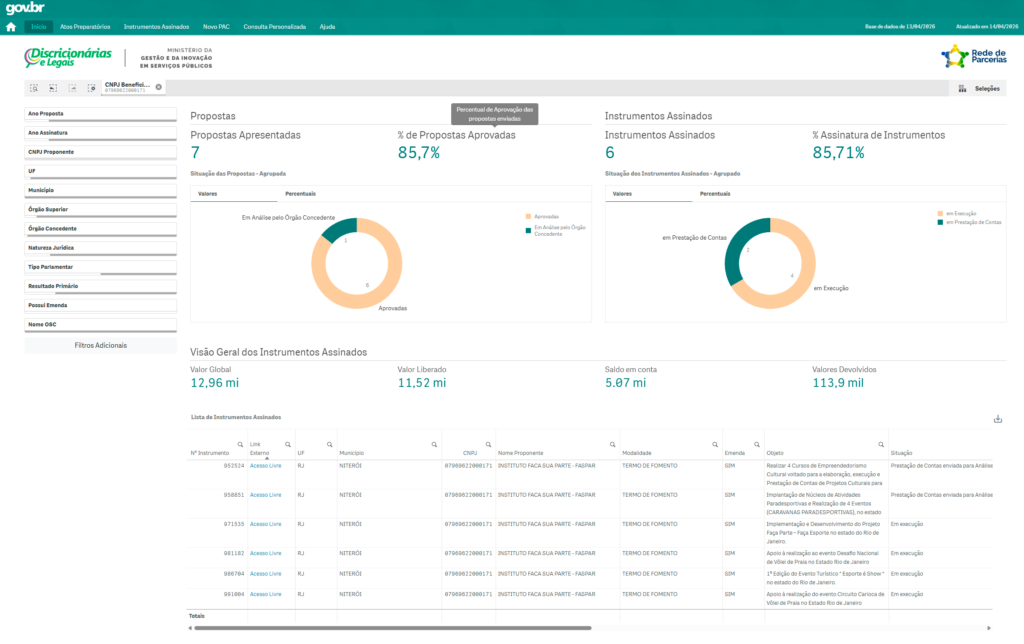Open the Instrumentos Assinados menu

click(x=154, y=27)
